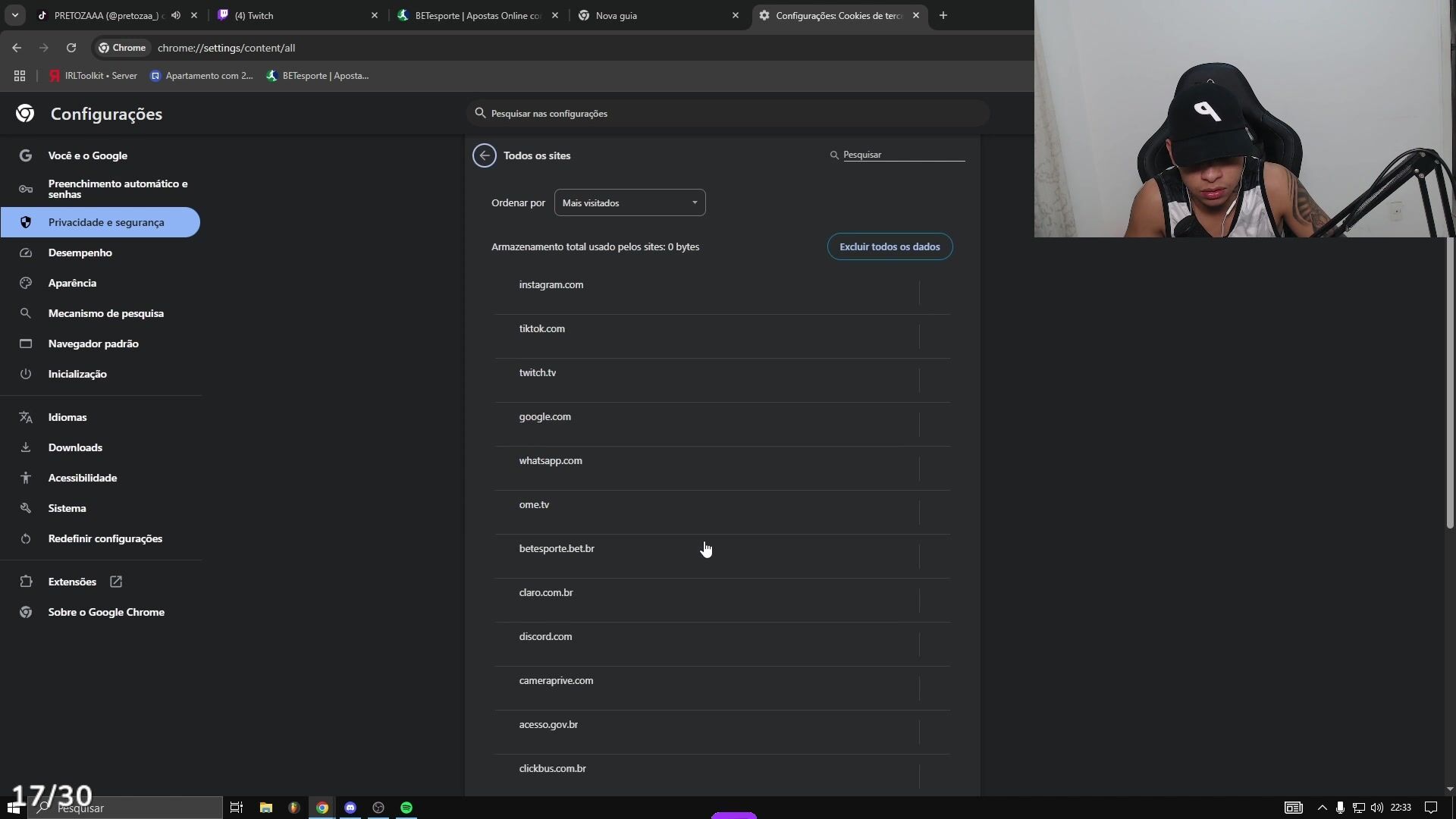Click the Chrome logo next to Configurações
This screenshot has height=819, width=1456.
point(25,114)
